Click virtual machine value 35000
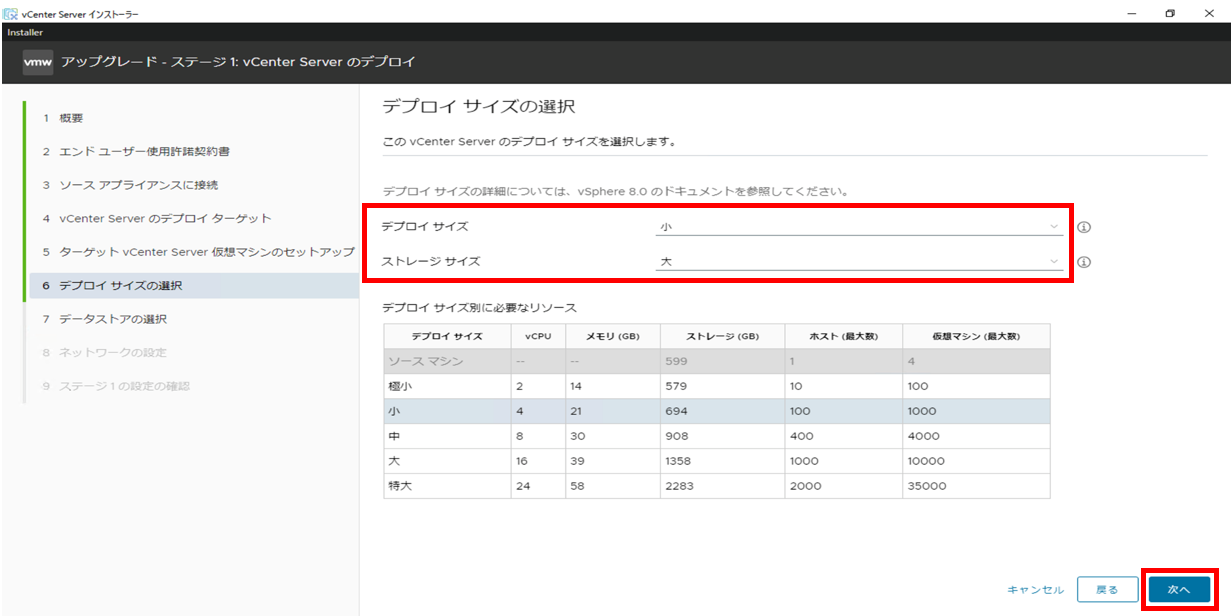This screenshot has width=1232, height=616. coord(925,486)
